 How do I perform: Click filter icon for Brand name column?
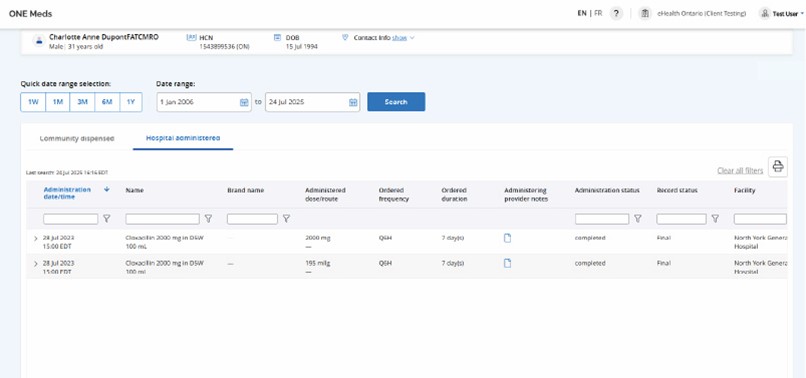[x=286, y=219]
